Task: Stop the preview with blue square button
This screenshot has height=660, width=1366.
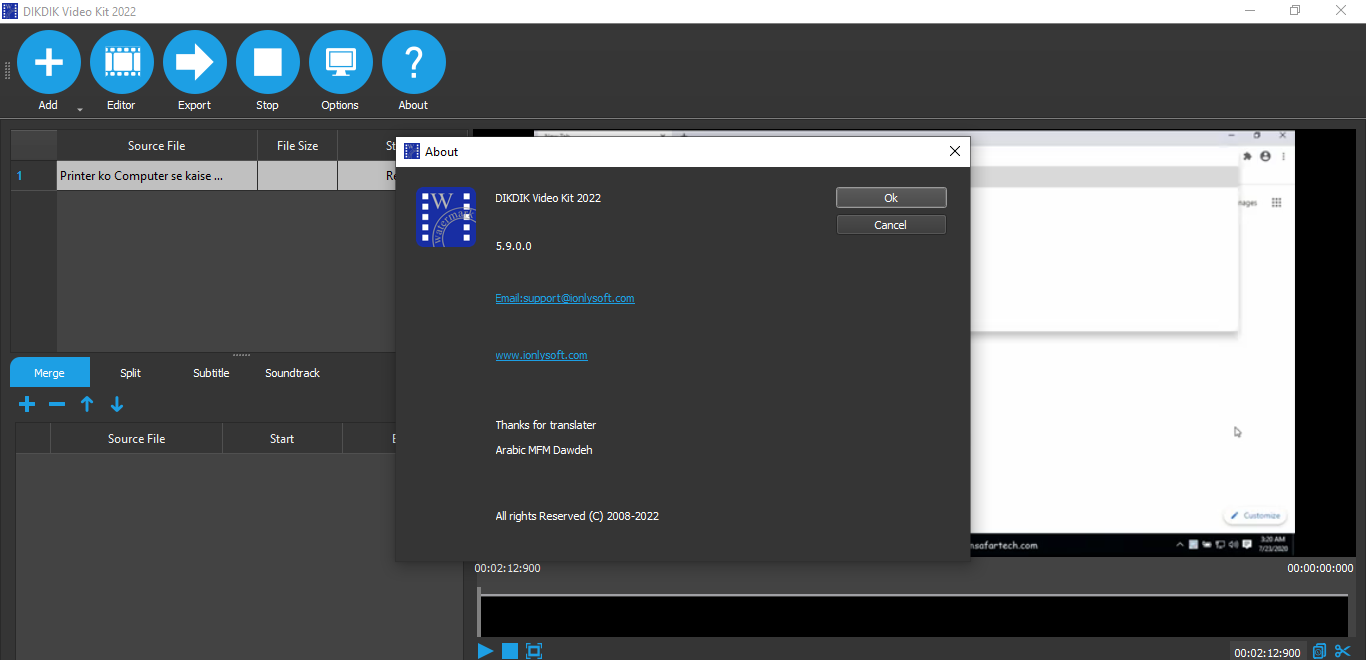Action: 510,651
